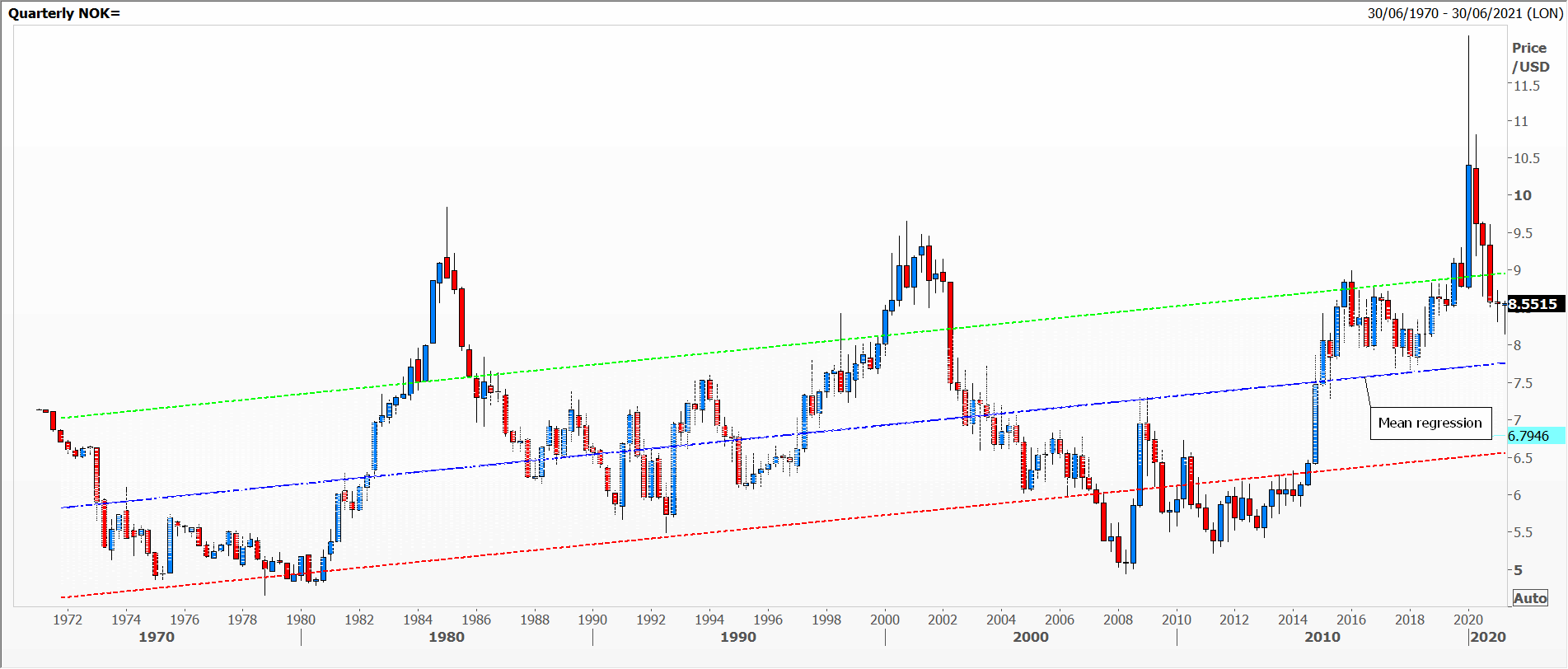
Task: Click the date range 30/06/1970 - 30/06/2021 (LON)
Action: tap(1466, 13)
